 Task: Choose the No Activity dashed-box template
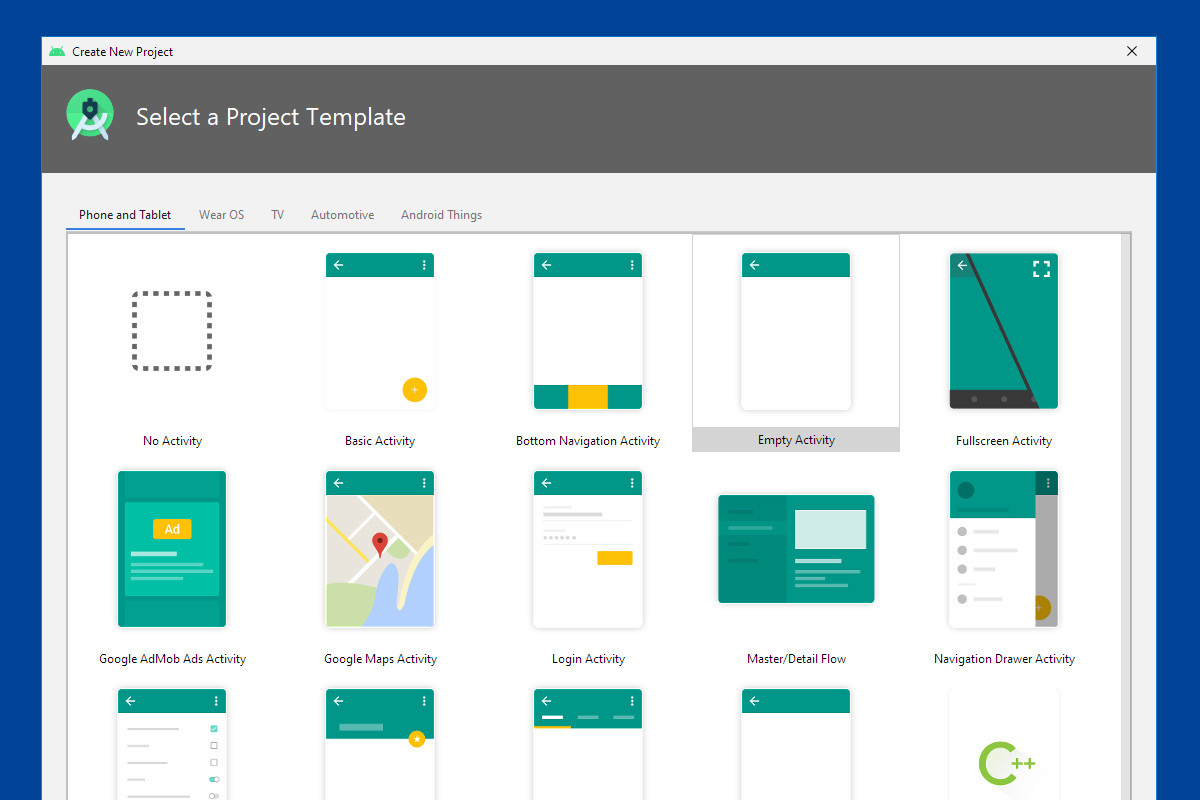172,331
